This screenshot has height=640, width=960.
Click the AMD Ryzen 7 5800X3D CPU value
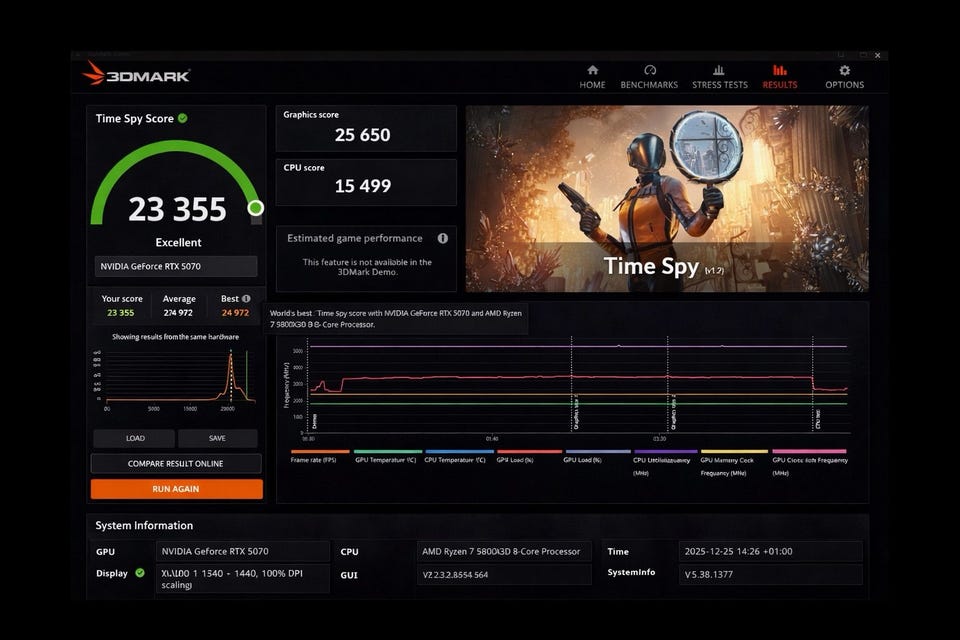click(504, 551)
